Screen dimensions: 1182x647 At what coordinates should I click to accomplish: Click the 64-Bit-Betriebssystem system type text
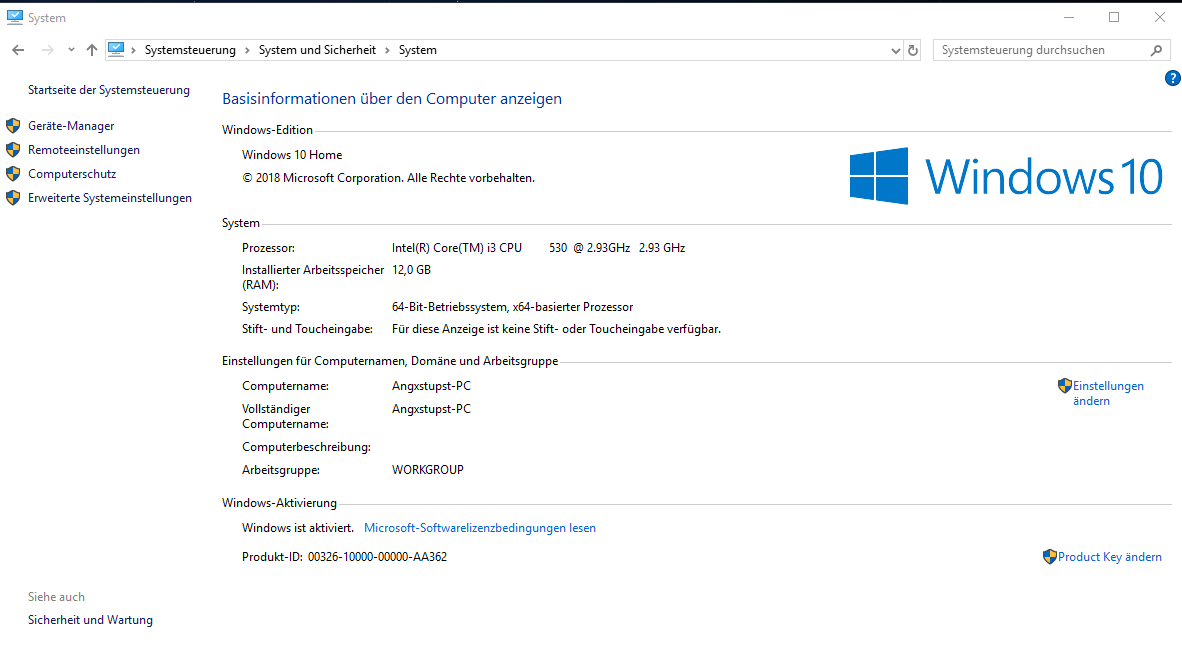(513, 307)
